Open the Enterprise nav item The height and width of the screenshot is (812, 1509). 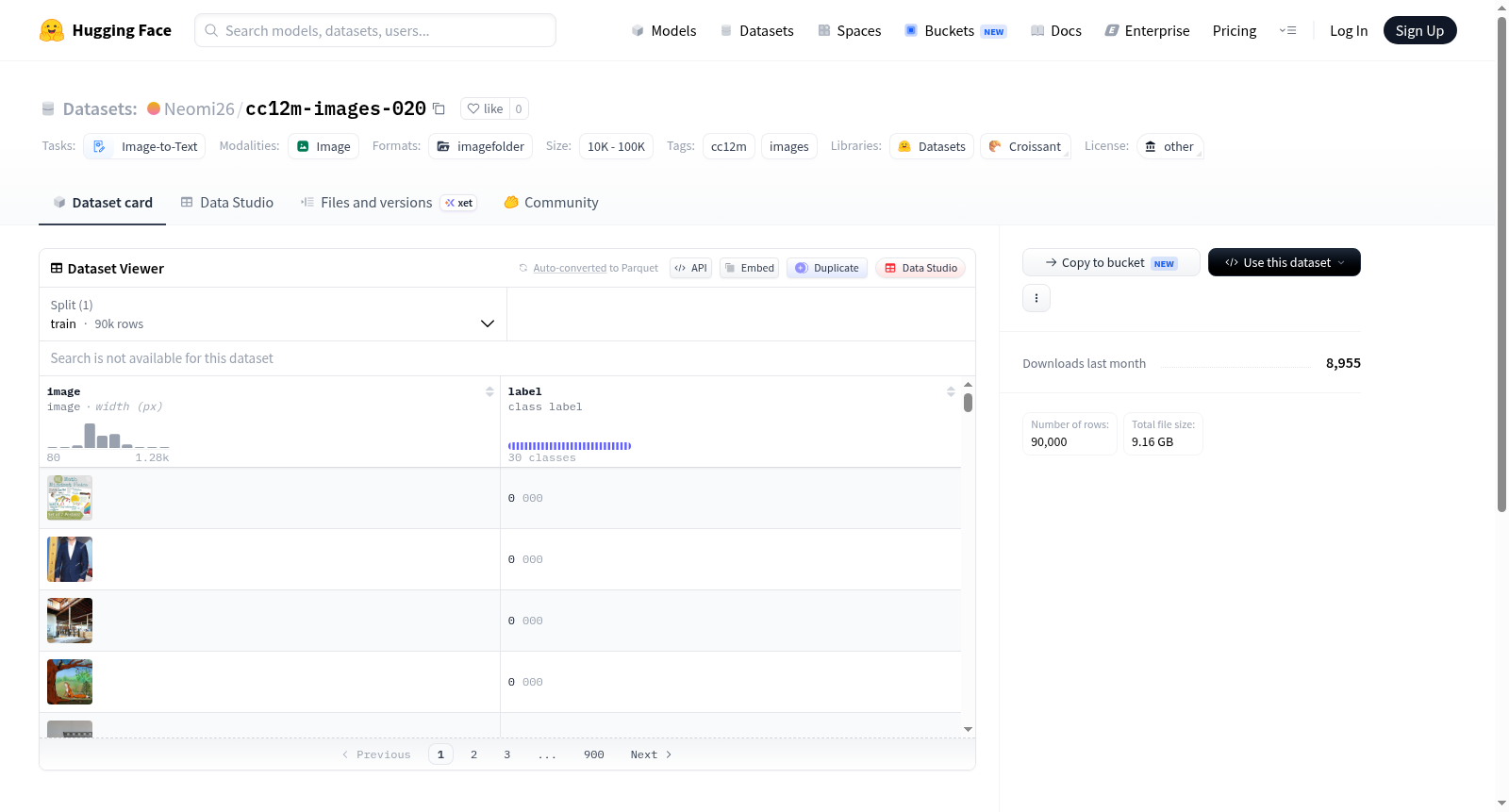(1147, 30)
